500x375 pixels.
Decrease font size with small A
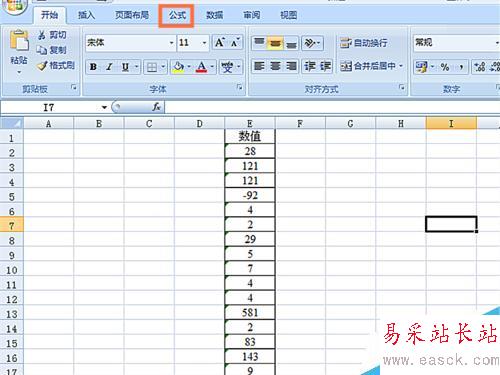pos(235,43)
